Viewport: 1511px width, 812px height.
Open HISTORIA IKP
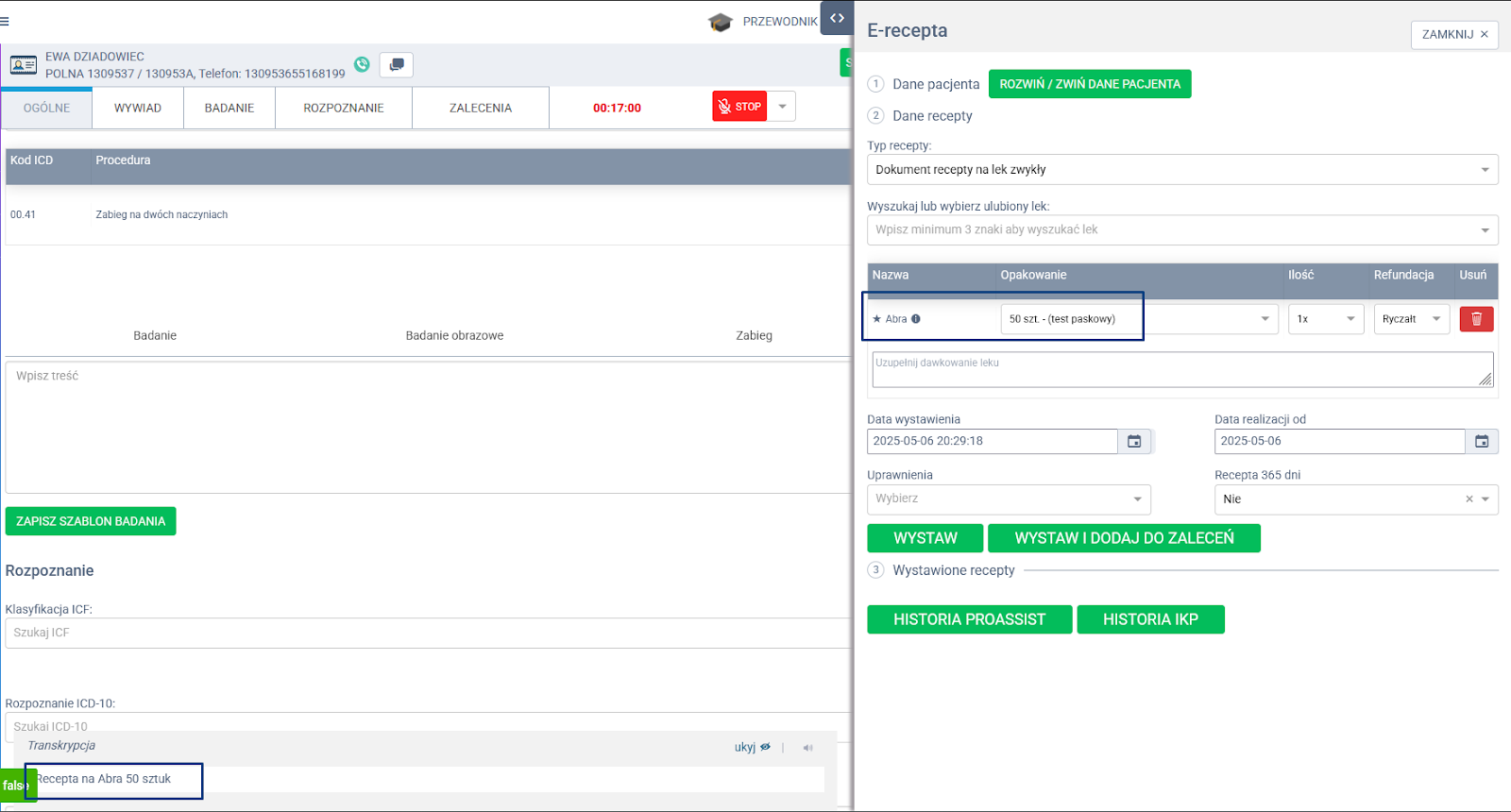pos(1150,619)
